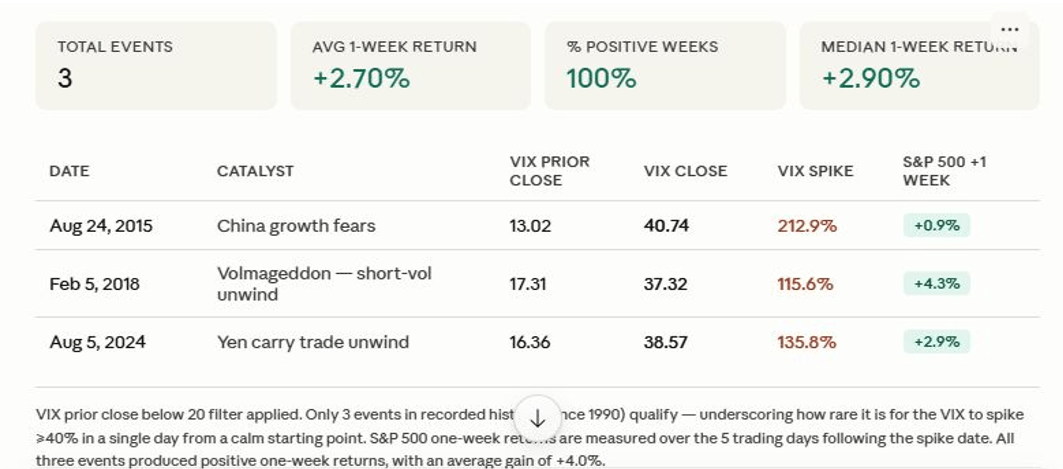Click the +0.9% return badge

pyautogui.click(x=936, y=226)
